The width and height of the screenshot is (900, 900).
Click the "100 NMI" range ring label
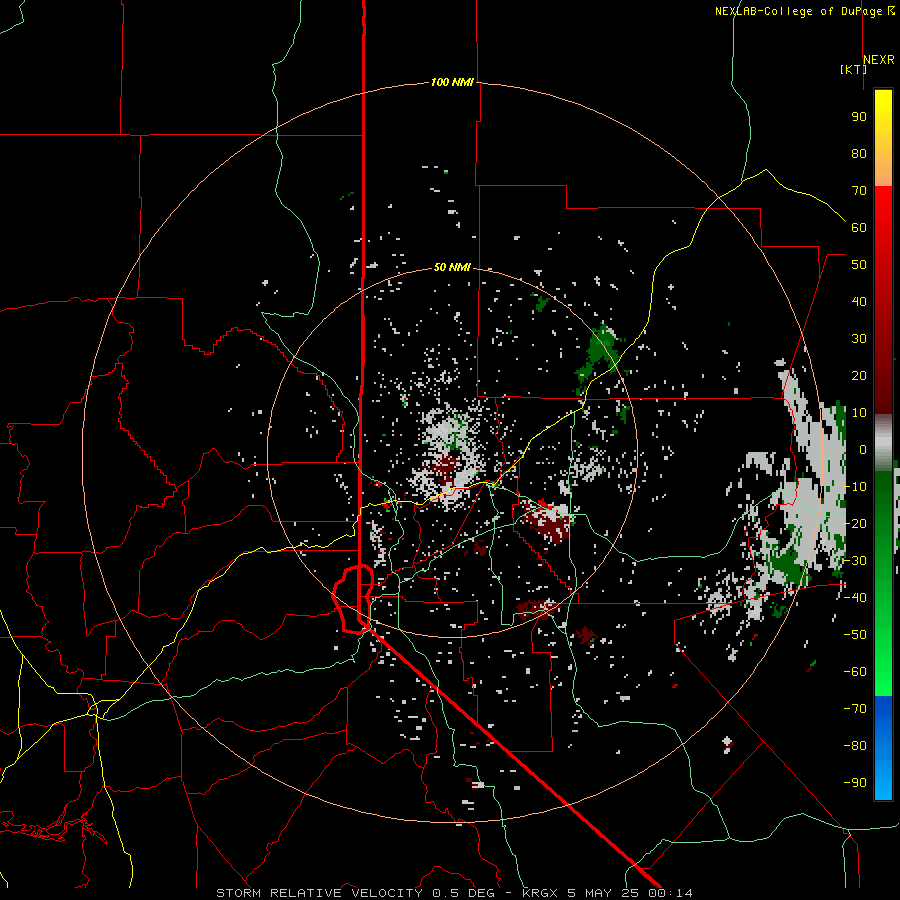click(x=452, y=83)
